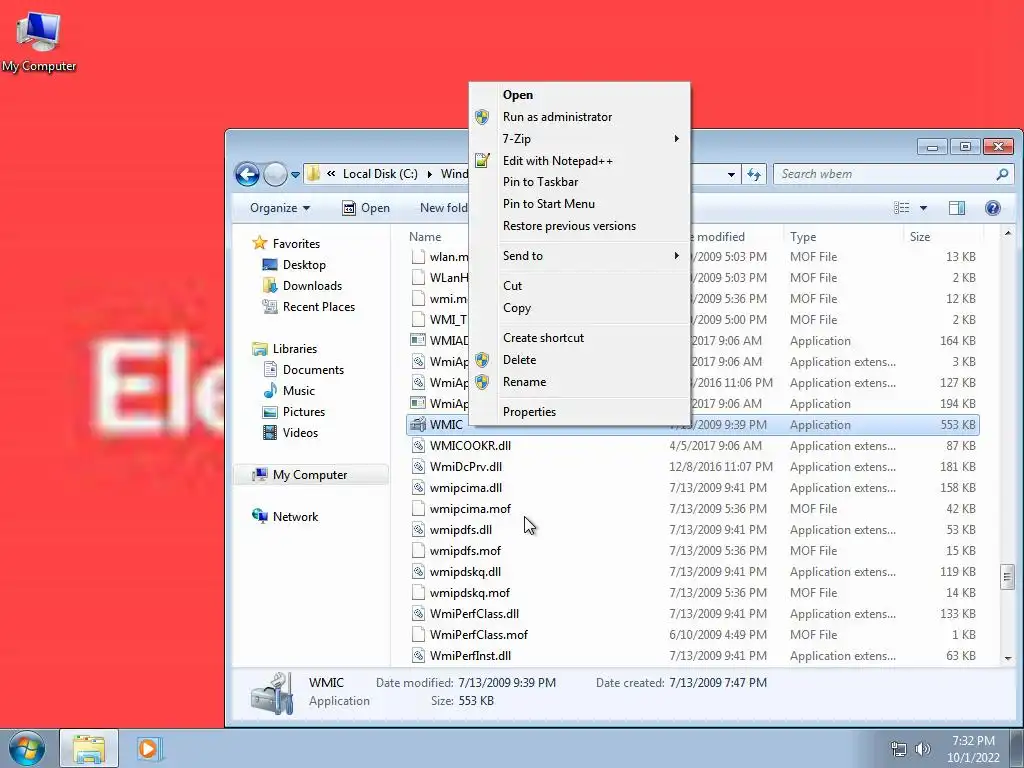This screenshot has height=768, width=1024.
Task: Expand the 7-Zip submenu
Action: click(x=579, y=138)
